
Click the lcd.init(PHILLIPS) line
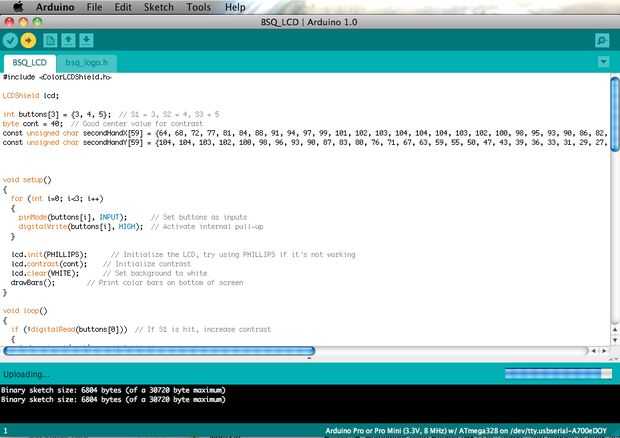coord(183,255)
